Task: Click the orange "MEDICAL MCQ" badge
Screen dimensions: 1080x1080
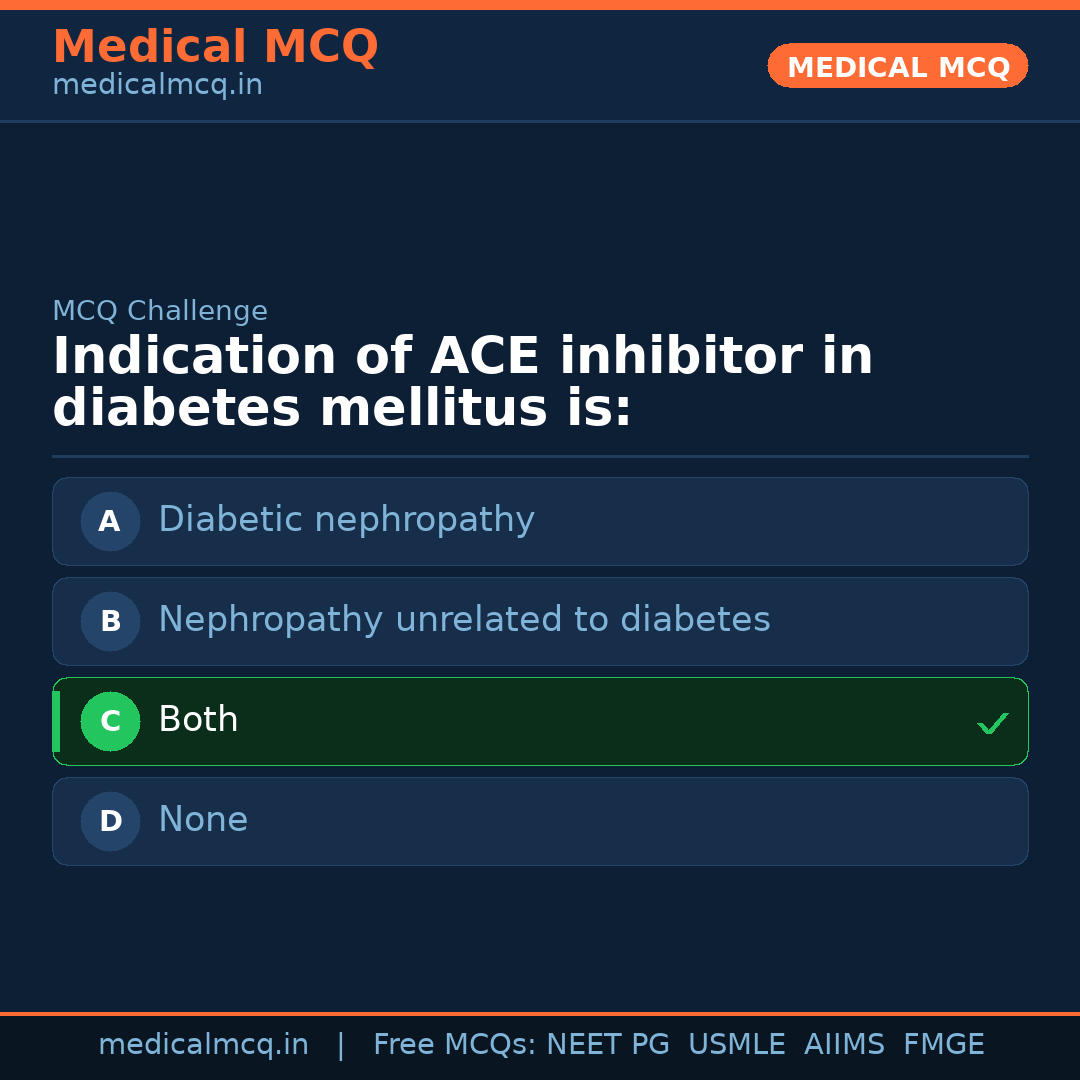Action: pyautogui.click(x=897, y=67)
